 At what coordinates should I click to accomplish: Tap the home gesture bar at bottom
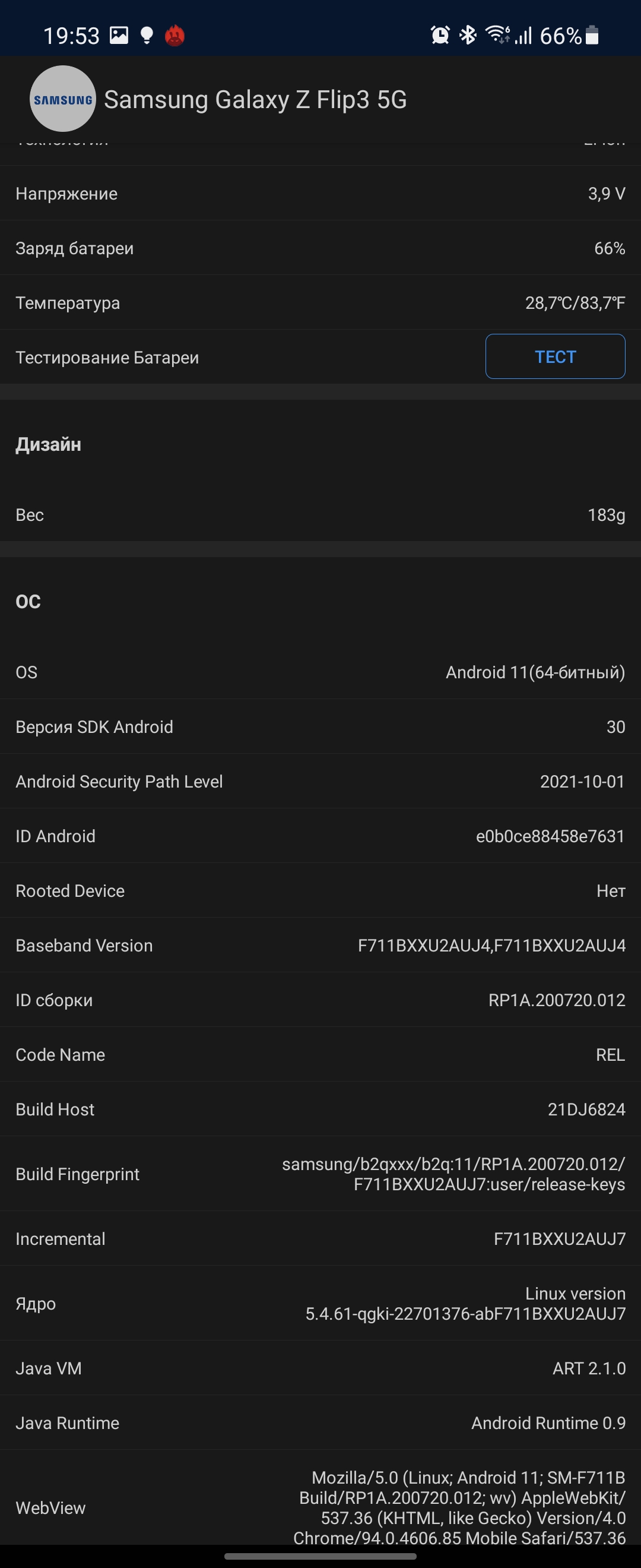tap(320, 1557)
